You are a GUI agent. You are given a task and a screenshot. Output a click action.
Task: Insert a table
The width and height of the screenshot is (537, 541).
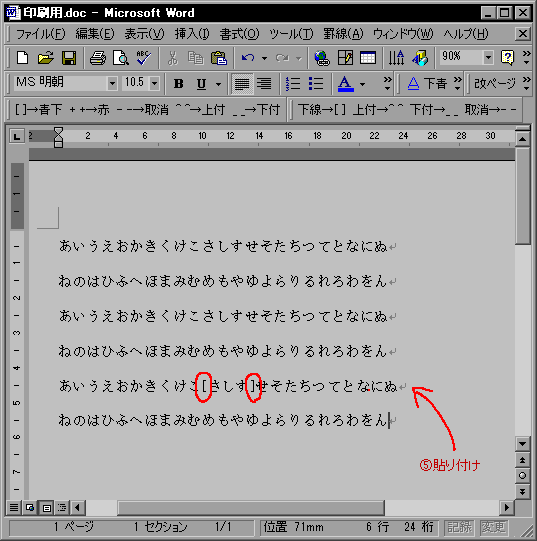tap(368, 58)
